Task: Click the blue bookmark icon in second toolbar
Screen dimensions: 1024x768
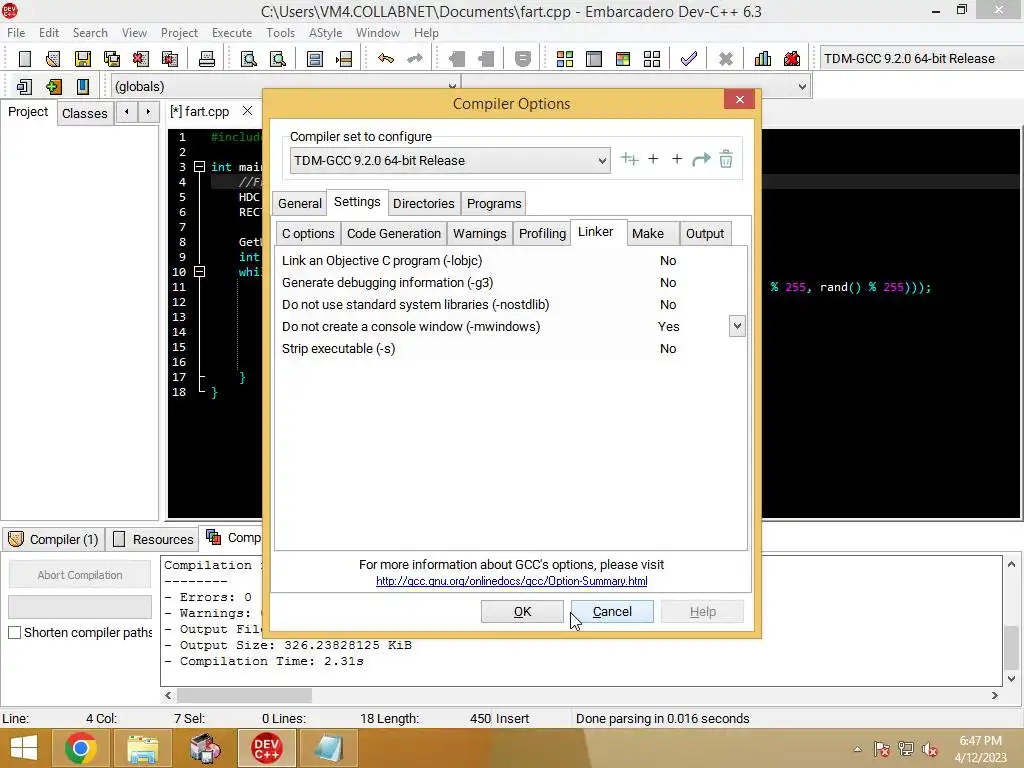Action: pyautogui.click(x=83, y=86)
